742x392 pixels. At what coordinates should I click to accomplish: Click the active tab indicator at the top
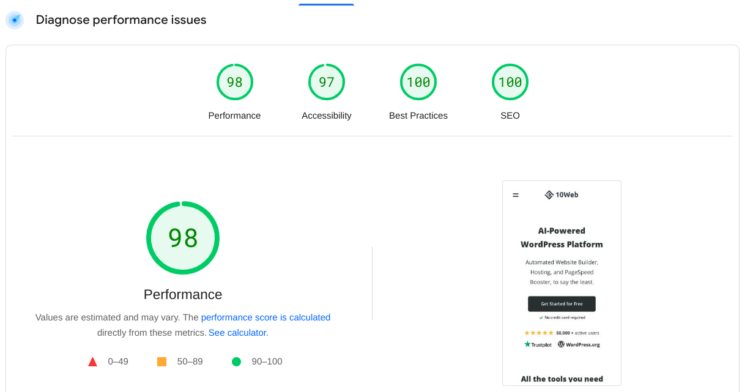(326, 4)
